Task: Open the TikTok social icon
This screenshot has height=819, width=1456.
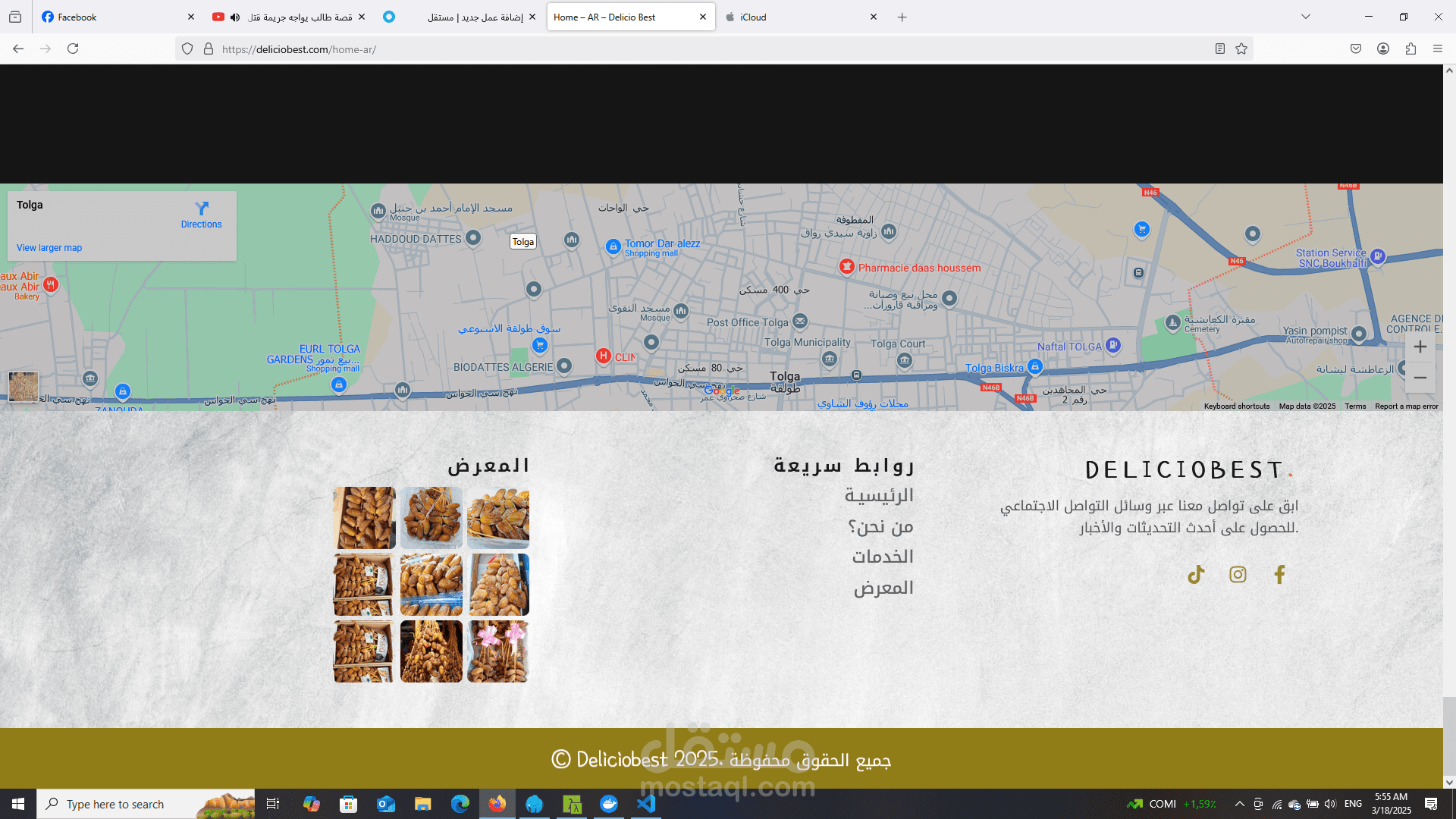Action: coord(1196,575)
